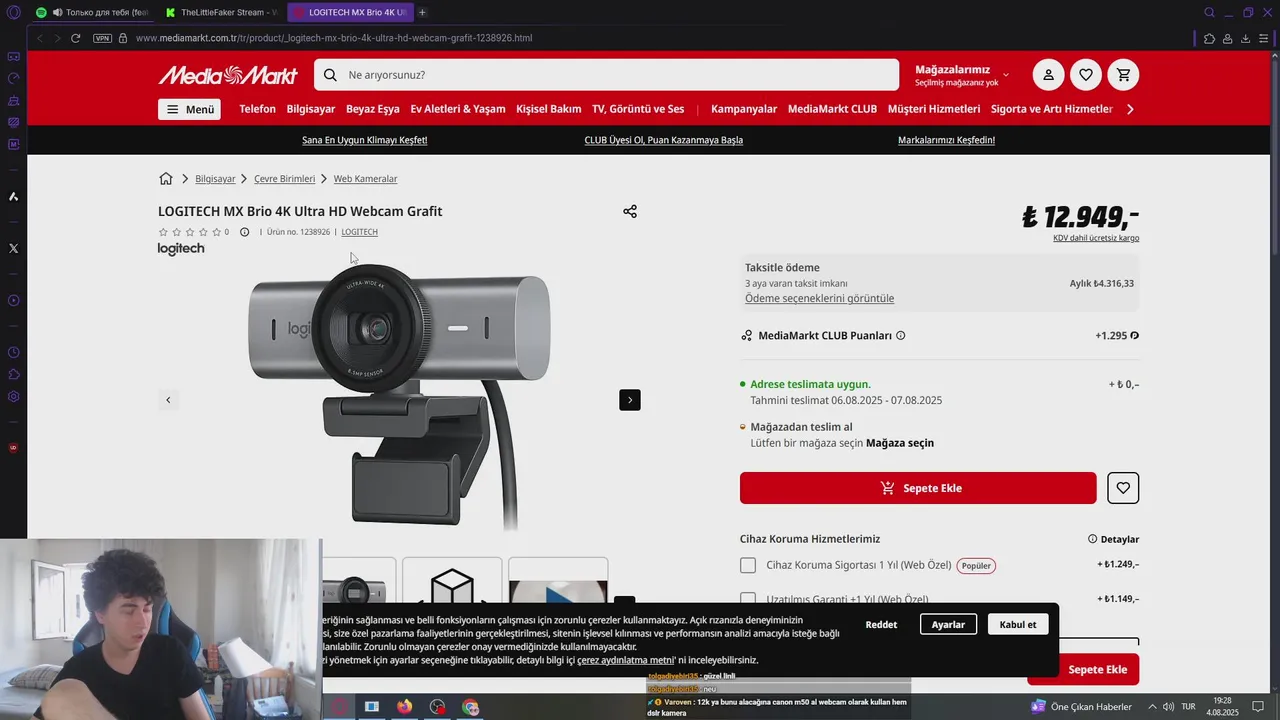1280x720 pixels.
Task: Open the Detaylar link for device protection
Action: (1114, 539)
